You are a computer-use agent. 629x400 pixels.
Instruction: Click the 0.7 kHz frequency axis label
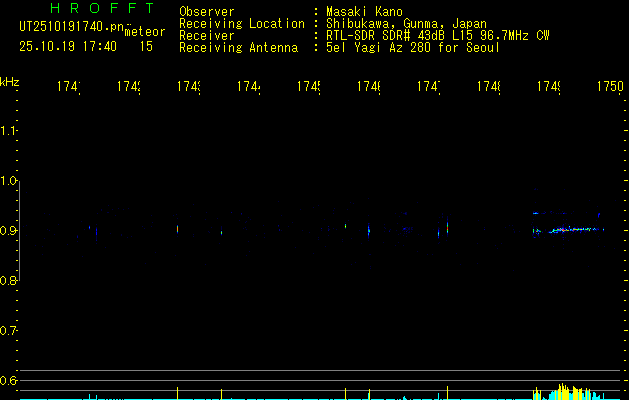tap(9, 331)
